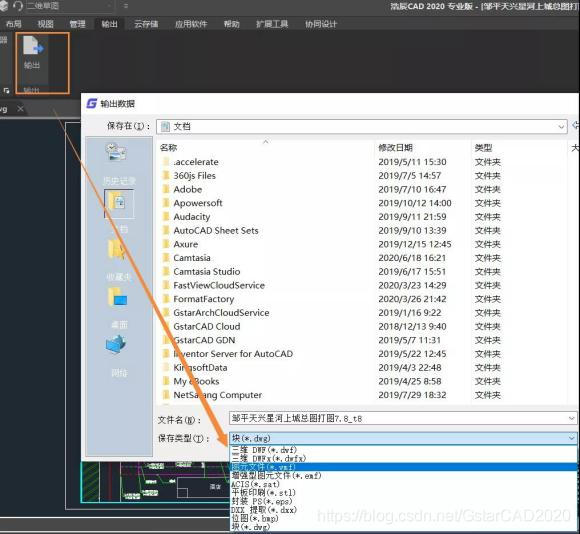580x534 pixels.
Task: Open the 收藏夹 favorites folder icon
Action: pyautogui.click(x=116, y=249)
